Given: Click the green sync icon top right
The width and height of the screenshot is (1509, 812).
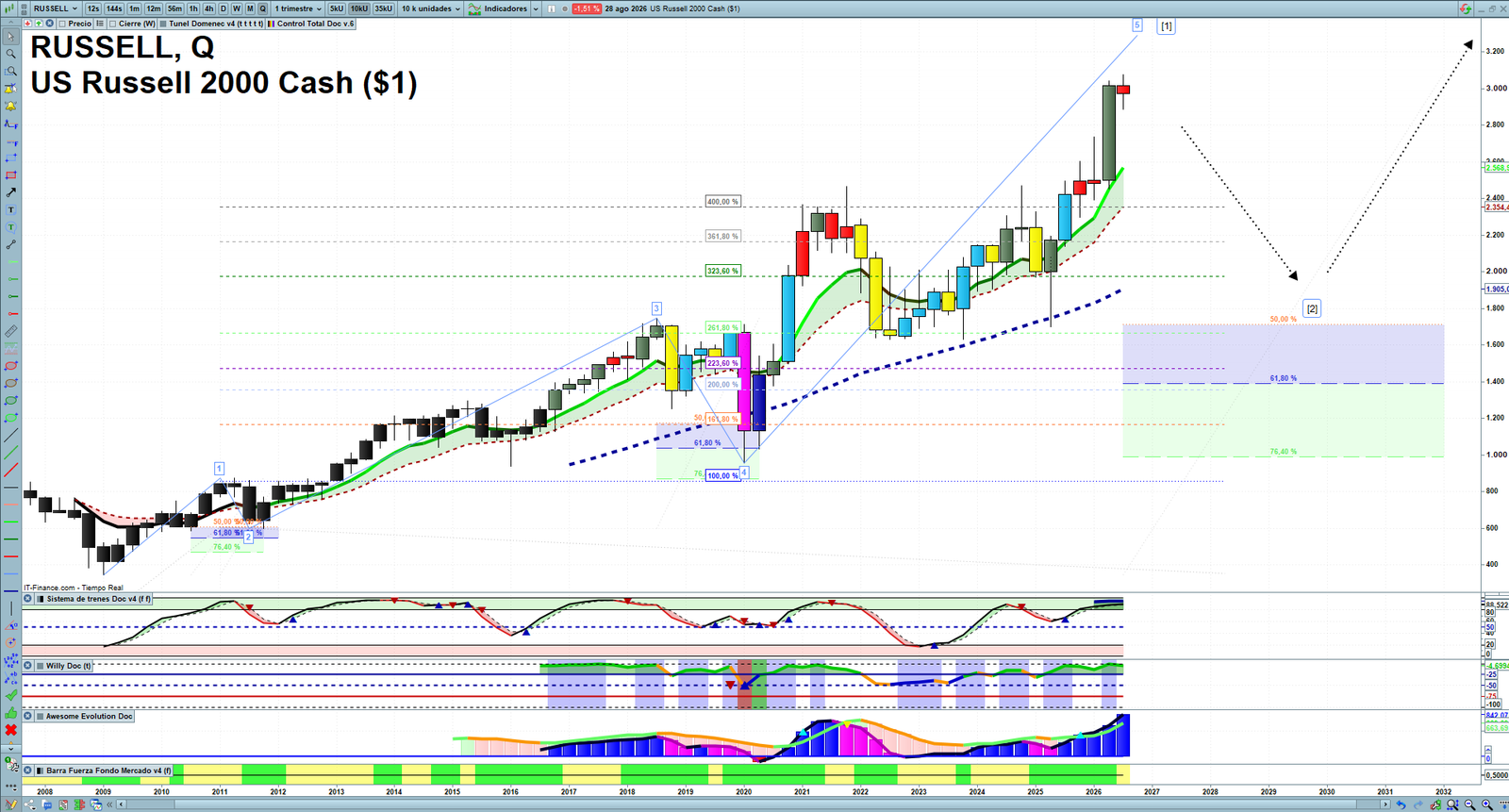Looking at the screenshot, I should (x=1466, y=8).
